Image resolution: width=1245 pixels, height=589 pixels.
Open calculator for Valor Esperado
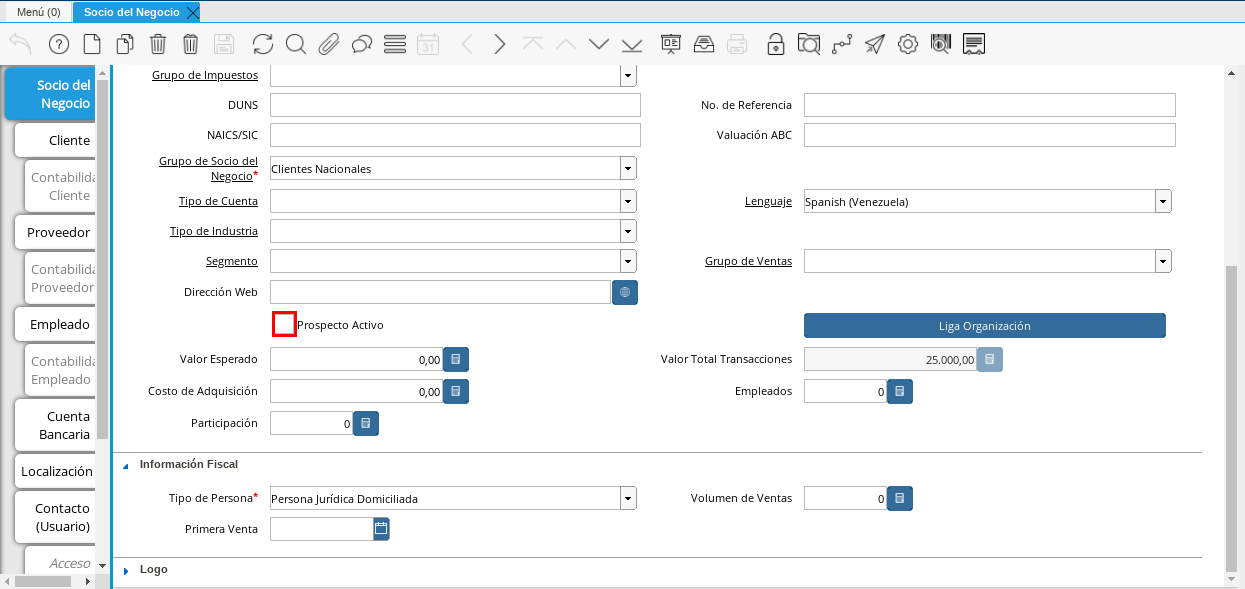pos(456,360)
